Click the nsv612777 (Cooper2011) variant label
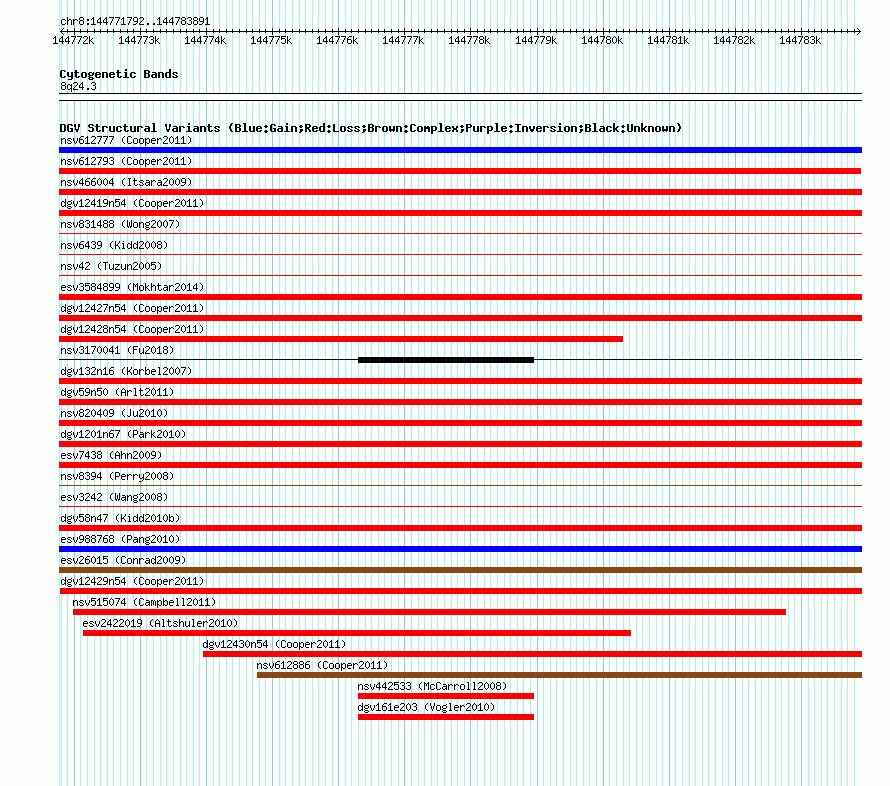This screenshot has width=890, height=786. tap(126, 140)
